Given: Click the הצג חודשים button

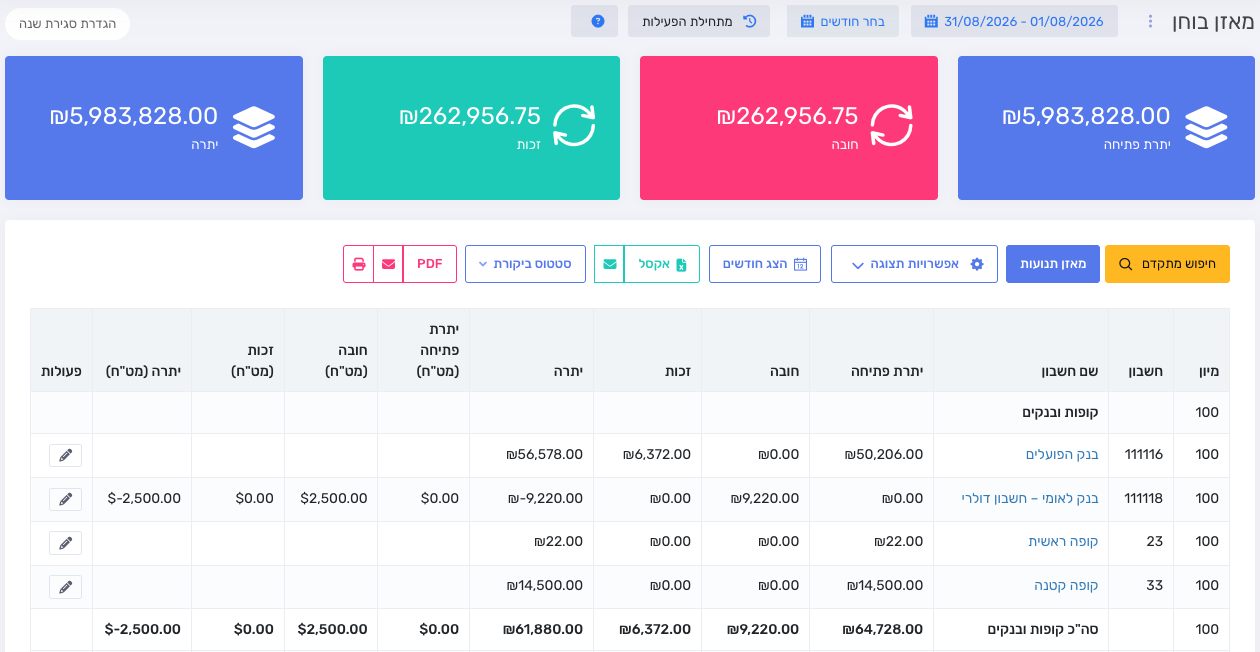Looking at the screenshot, I should (x=765, y=264).
